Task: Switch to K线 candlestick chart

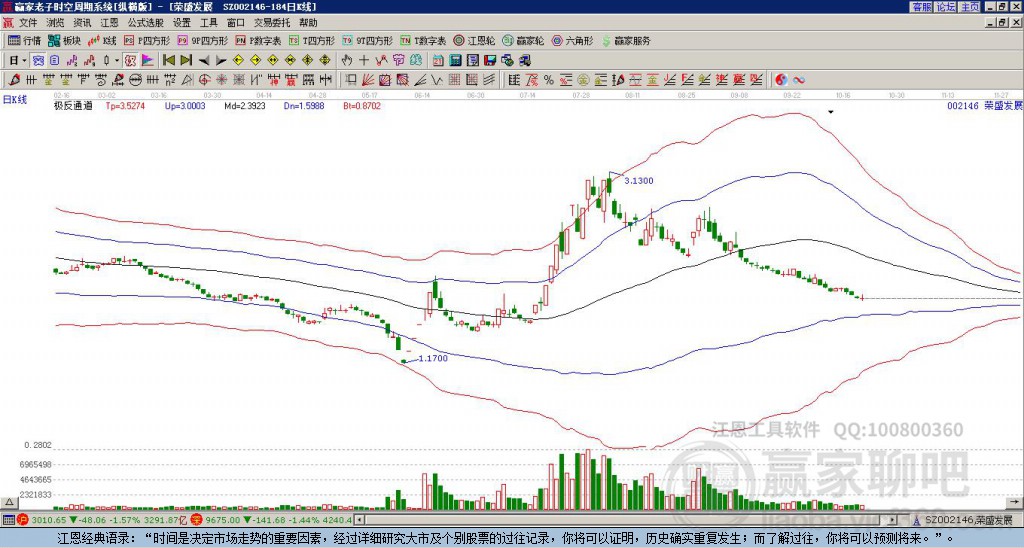Action: [101, 40]
